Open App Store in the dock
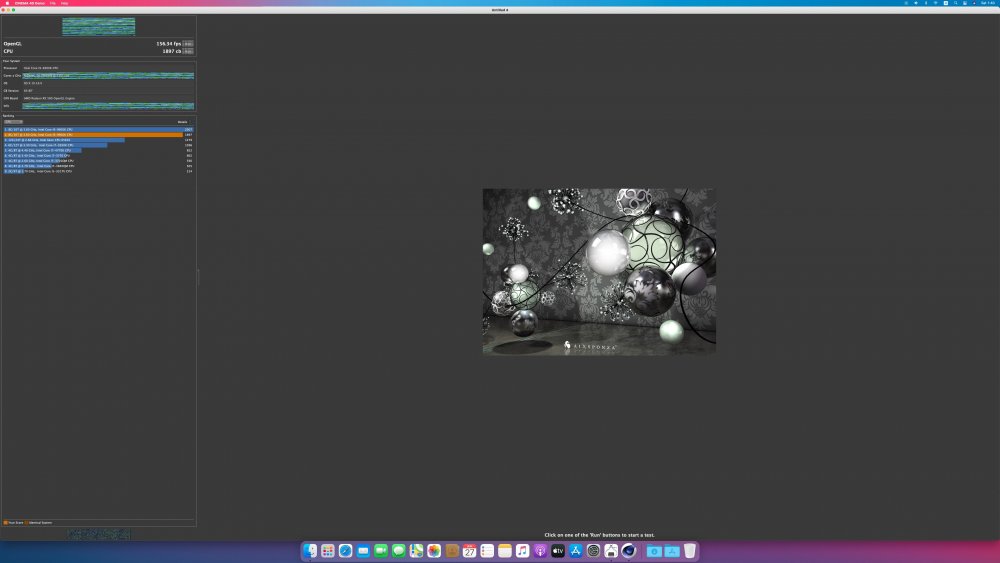This screenshot has height=563, width=1000. click(575, 551)
